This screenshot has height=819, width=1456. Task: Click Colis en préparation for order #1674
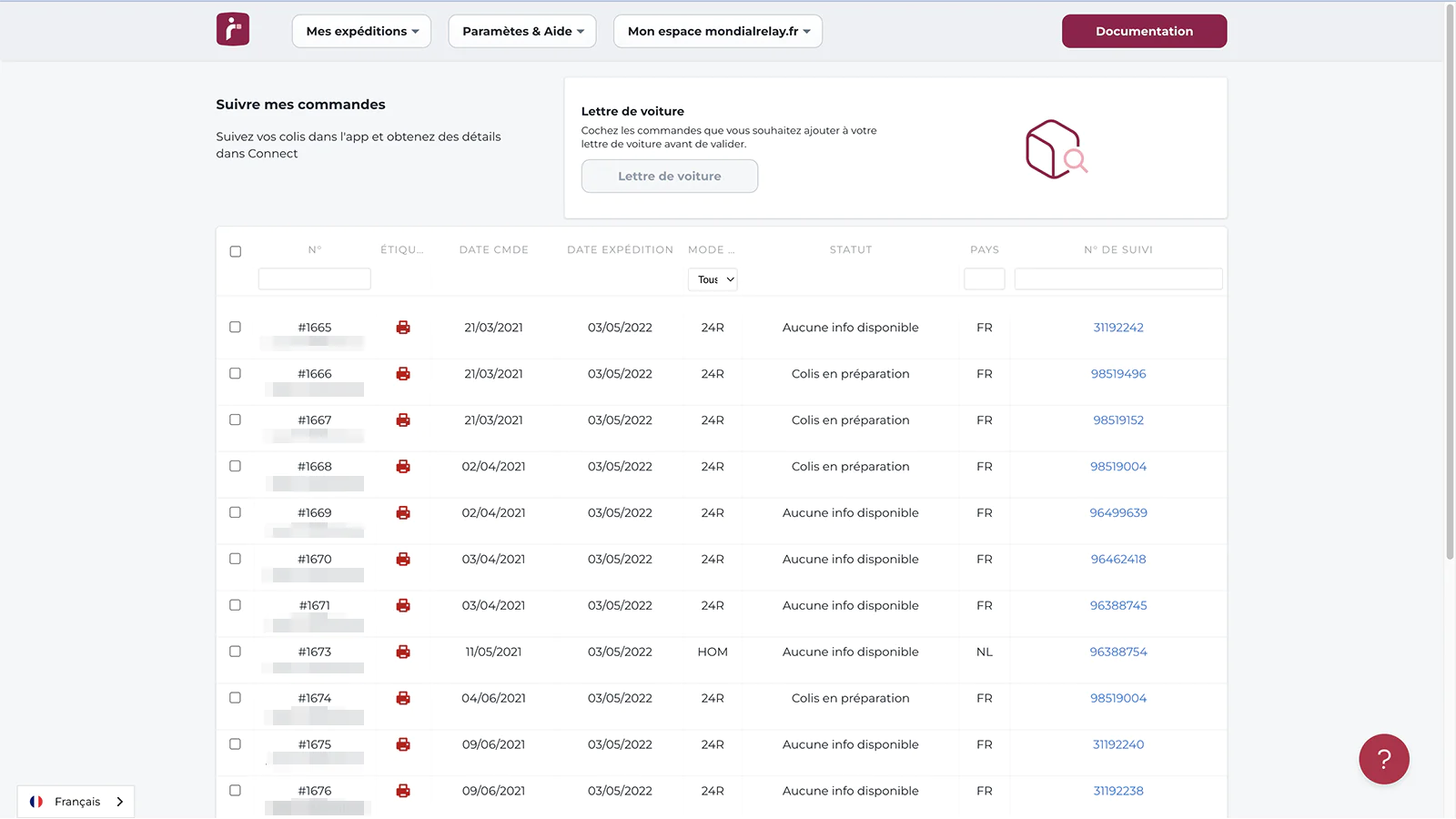851,699
